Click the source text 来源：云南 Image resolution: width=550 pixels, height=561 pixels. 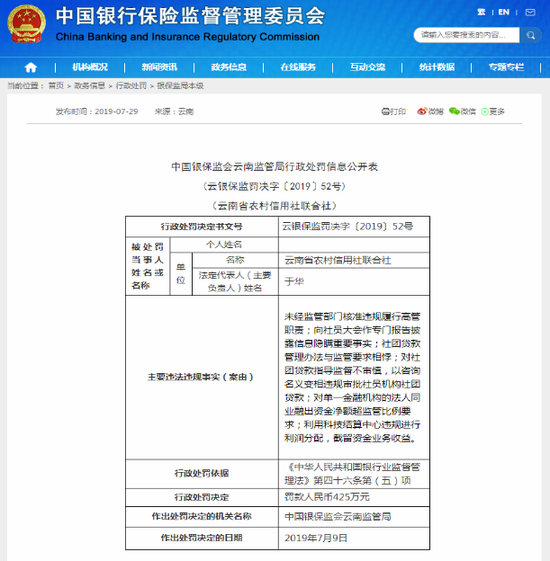click(x=174, y=112)
